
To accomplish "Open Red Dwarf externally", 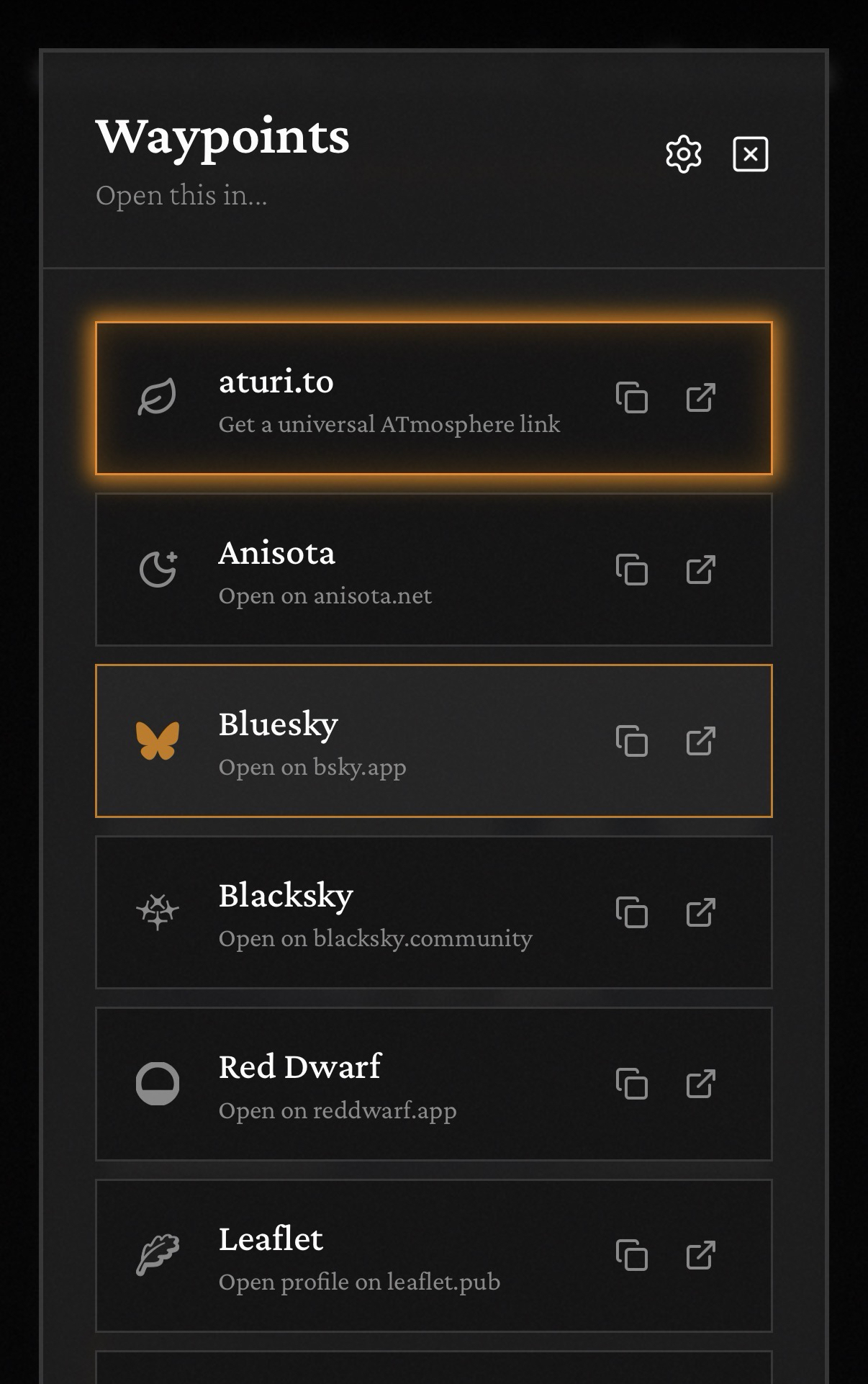I will point(700,1084).
